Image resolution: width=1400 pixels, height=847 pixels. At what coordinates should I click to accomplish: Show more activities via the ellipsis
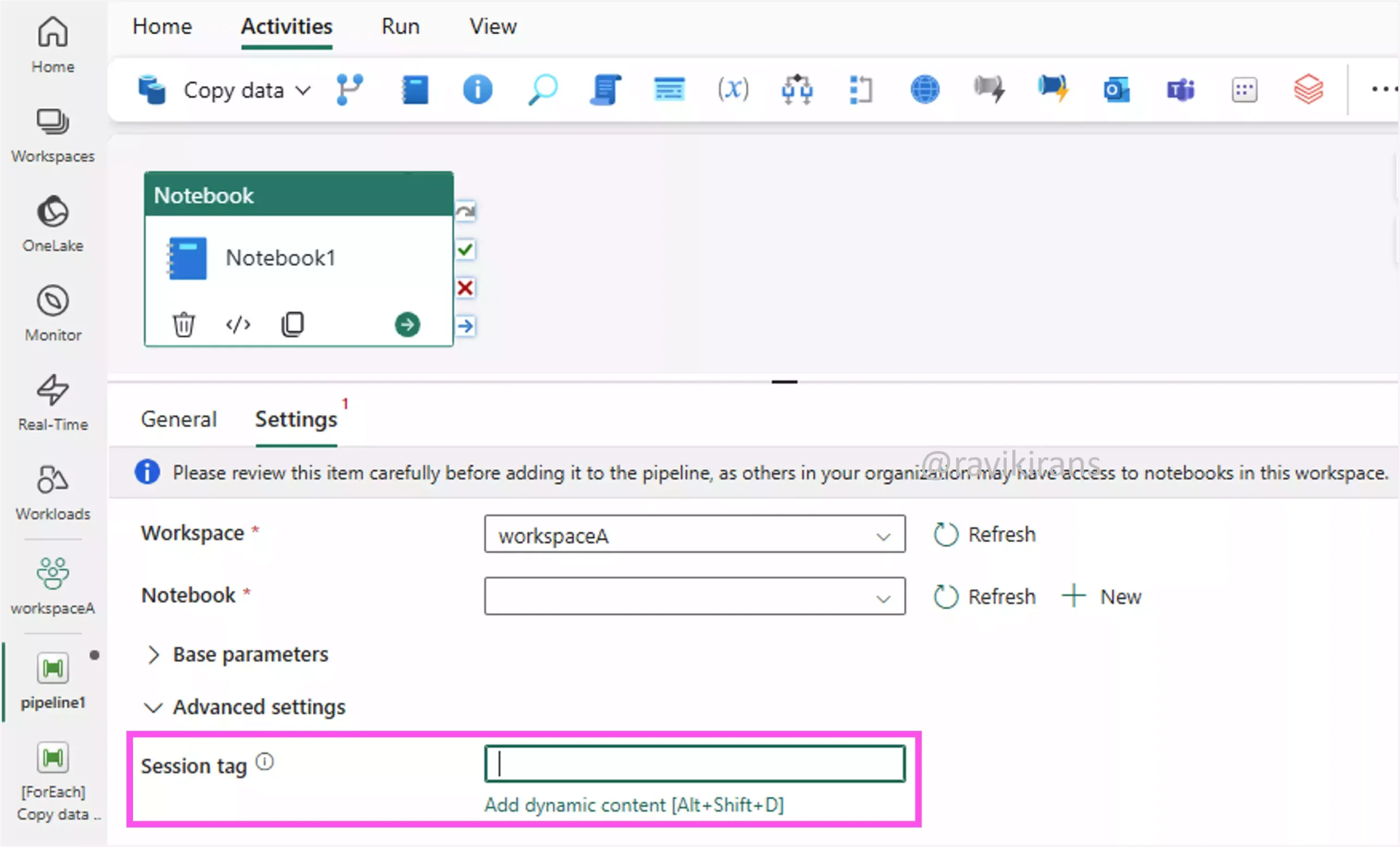click(1384, 89)
